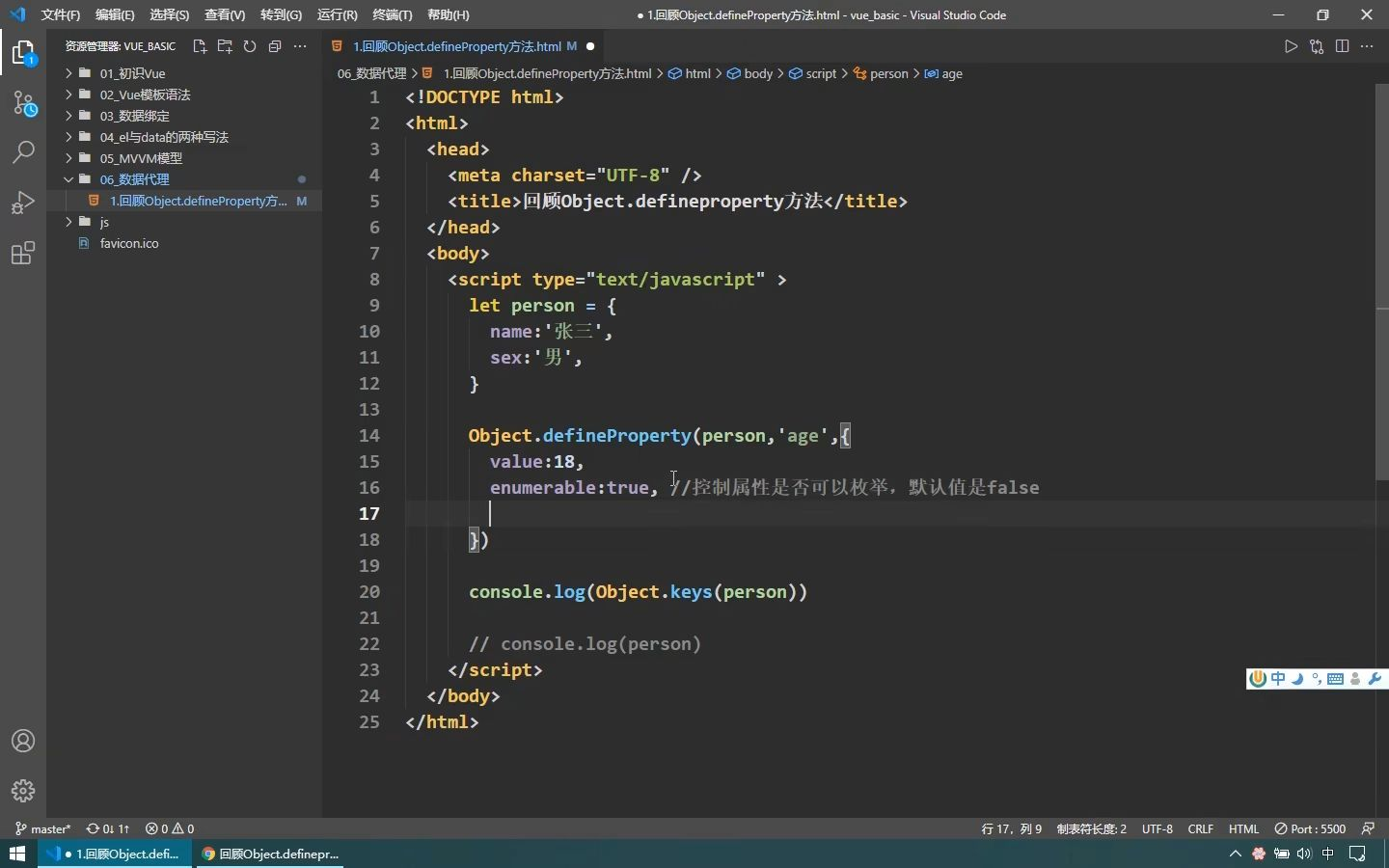Change end of line CRLF

[1201, 828]
